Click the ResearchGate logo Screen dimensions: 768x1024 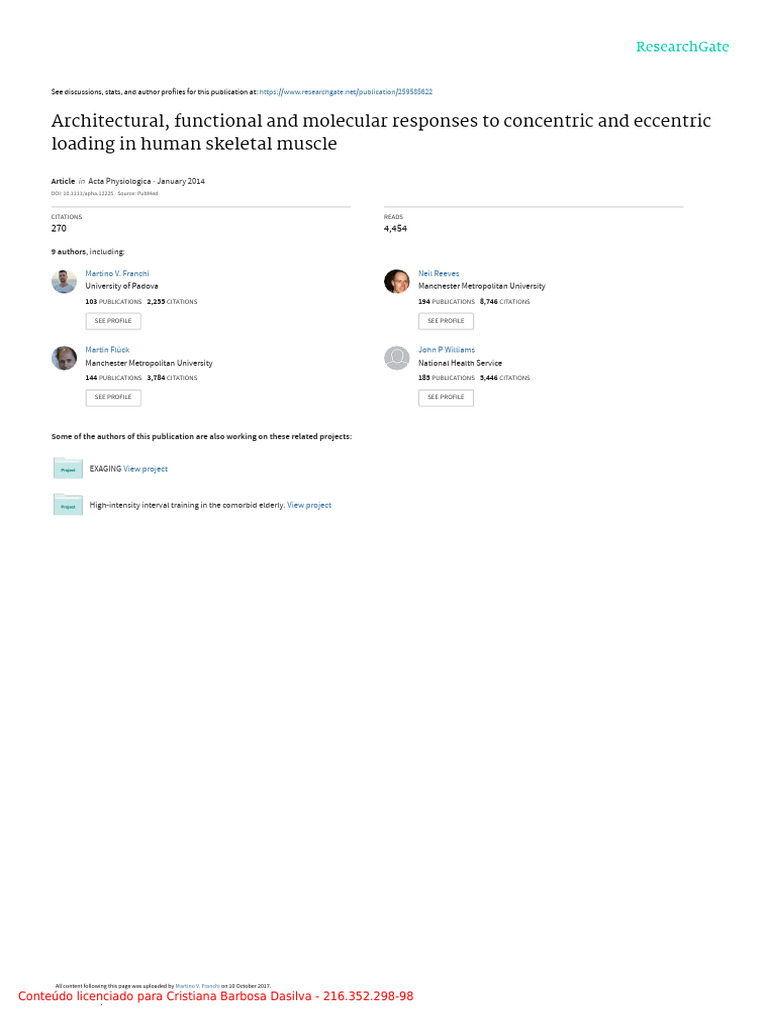pyautogui.click(x=682, y=47)
